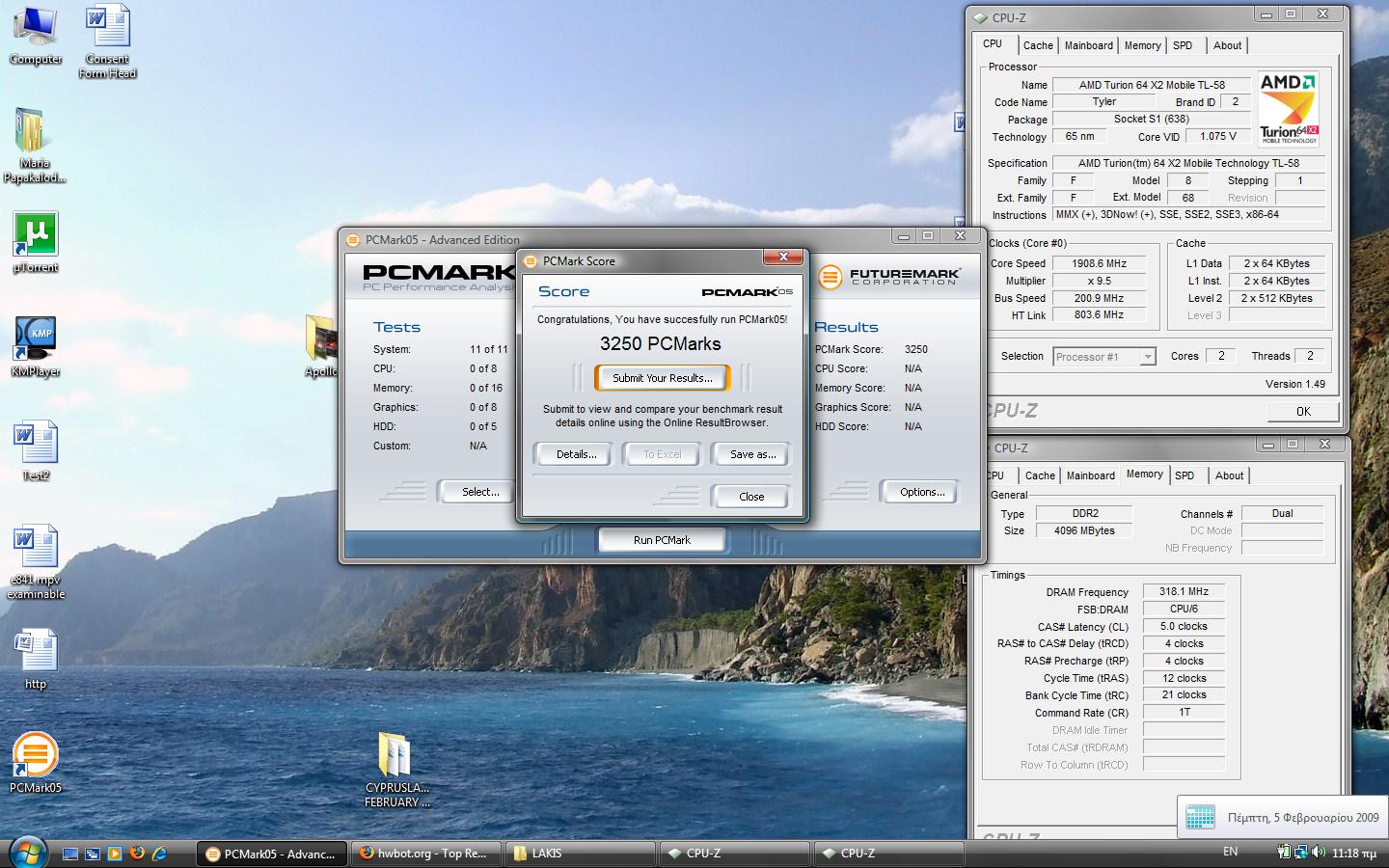Open the e841 mpv examinable document icon
This screenshot has height=868, width=1389.
click(36, 562)
